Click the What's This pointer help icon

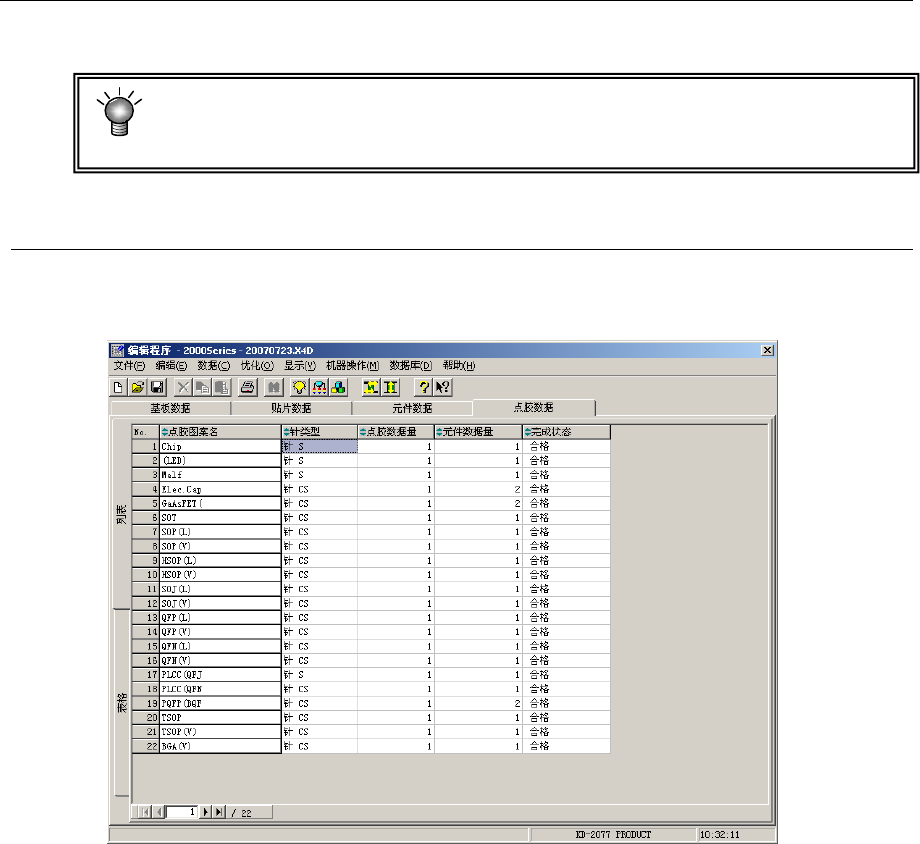point(443,387)
